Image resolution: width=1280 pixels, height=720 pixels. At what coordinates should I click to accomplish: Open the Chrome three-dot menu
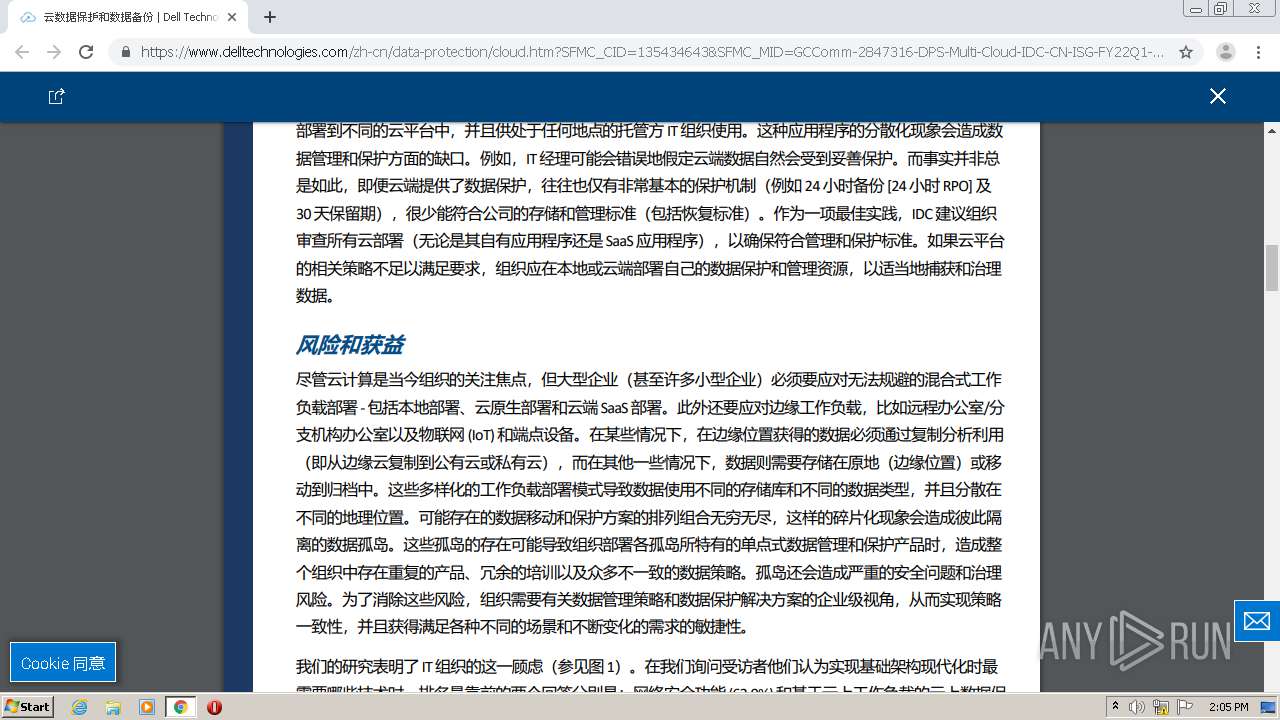click(x=1258, y=52)
